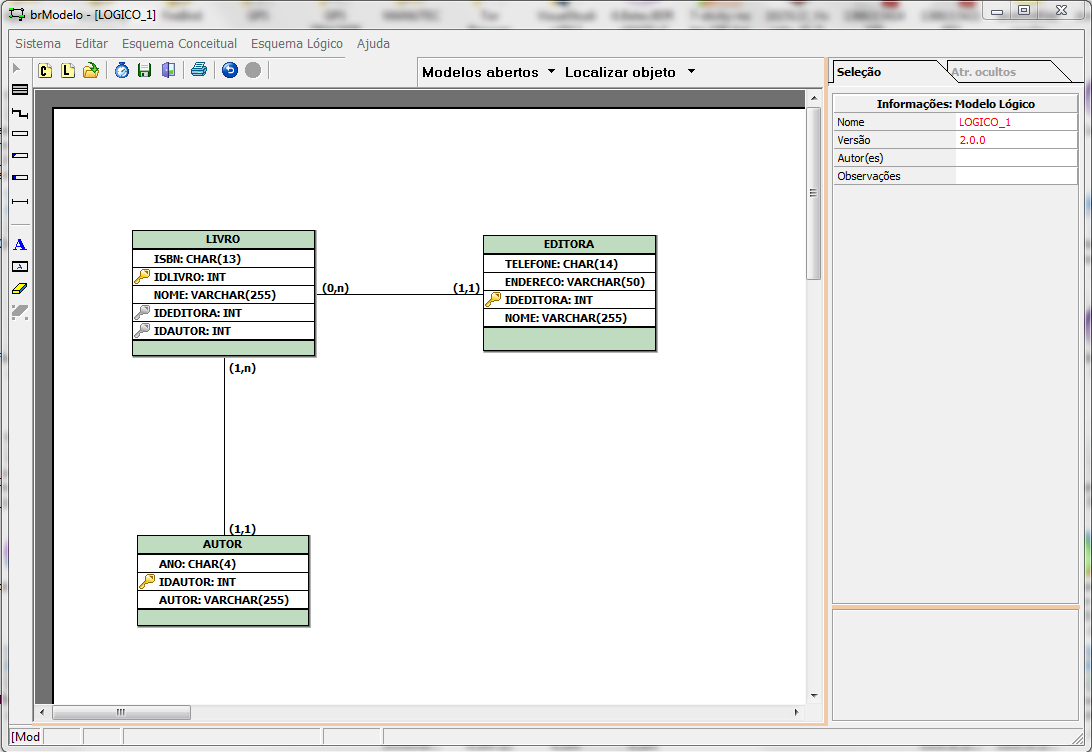The image size is (1092, 752).
Task: Click the door icon to close the model
Action: pos(168,70)
